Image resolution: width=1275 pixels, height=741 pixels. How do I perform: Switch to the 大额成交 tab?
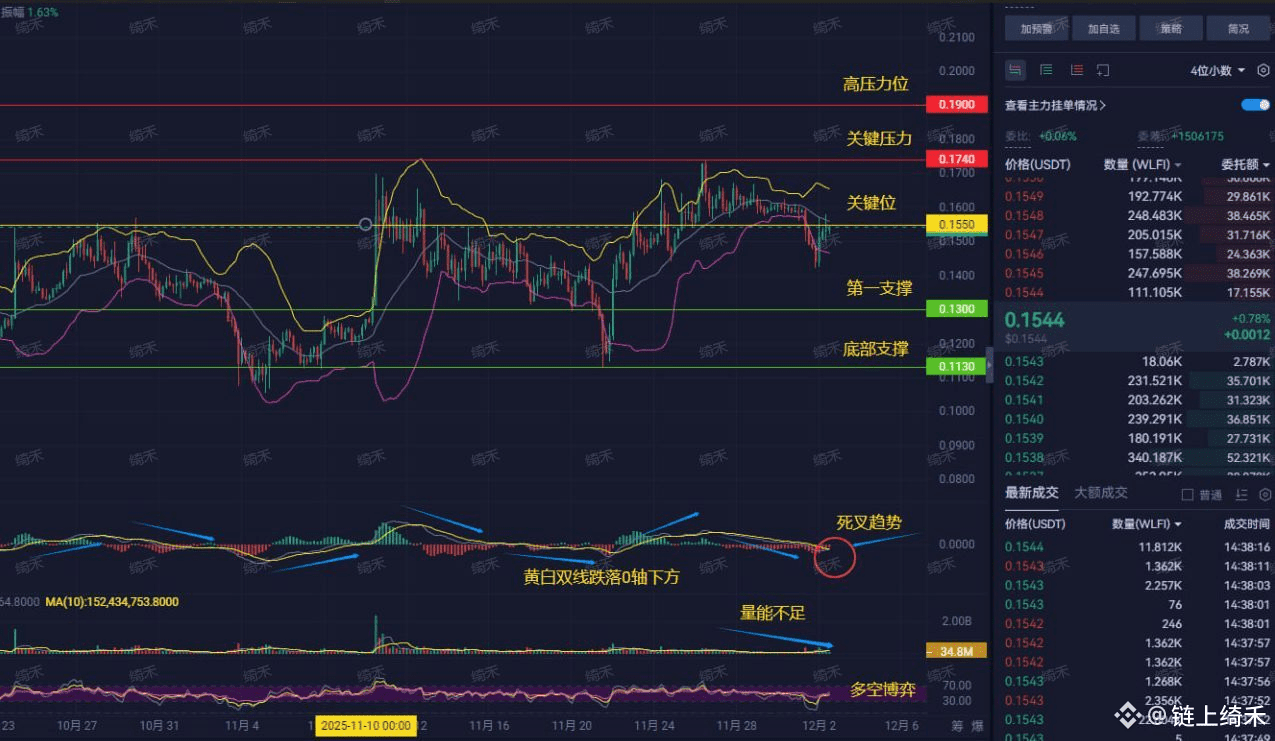coord(1101,493)
